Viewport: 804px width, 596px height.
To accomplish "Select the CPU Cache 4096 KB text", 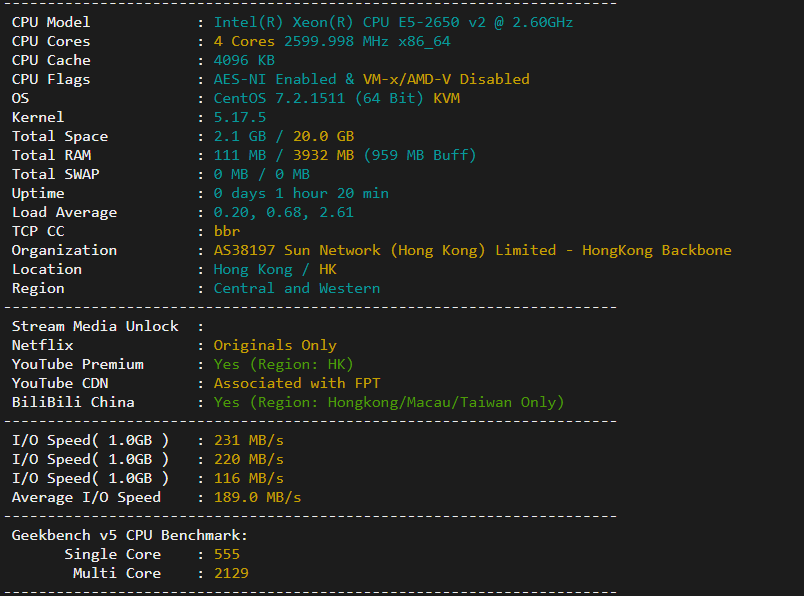I will (244, 61).
